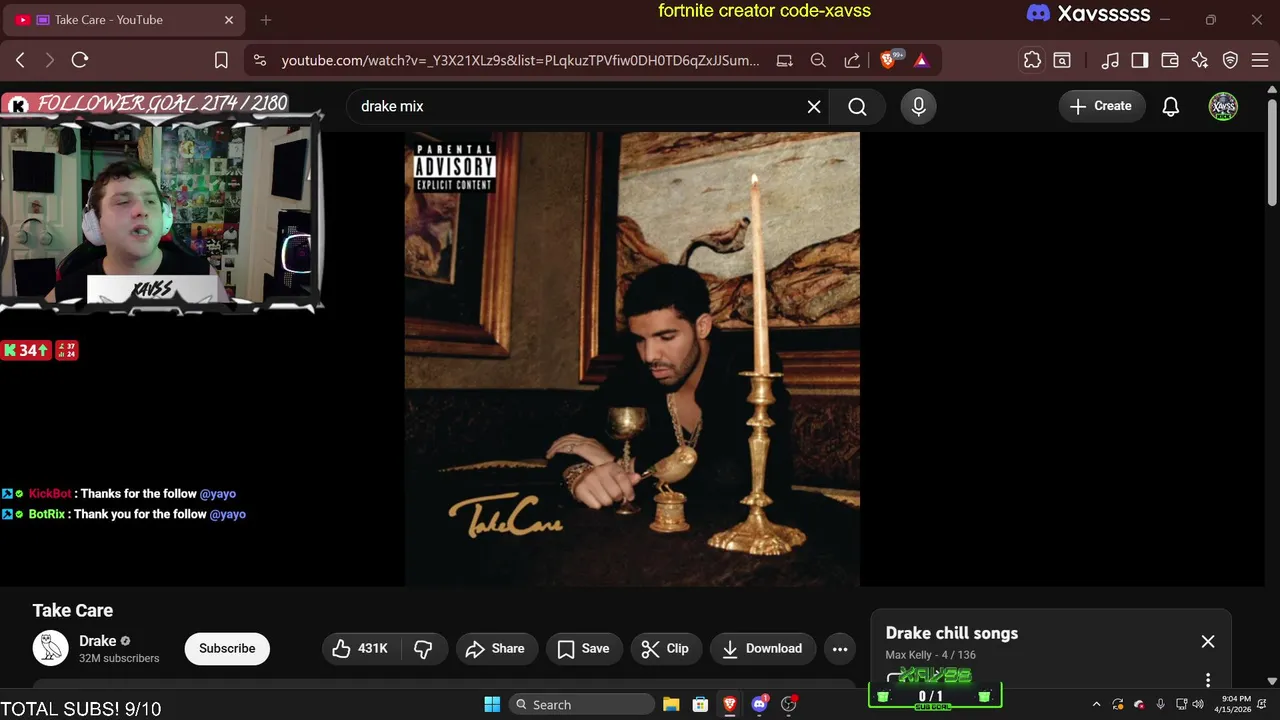1280x720 pixels.
Task: Bookmark this page with the bookmark icon
Action: 221,60
